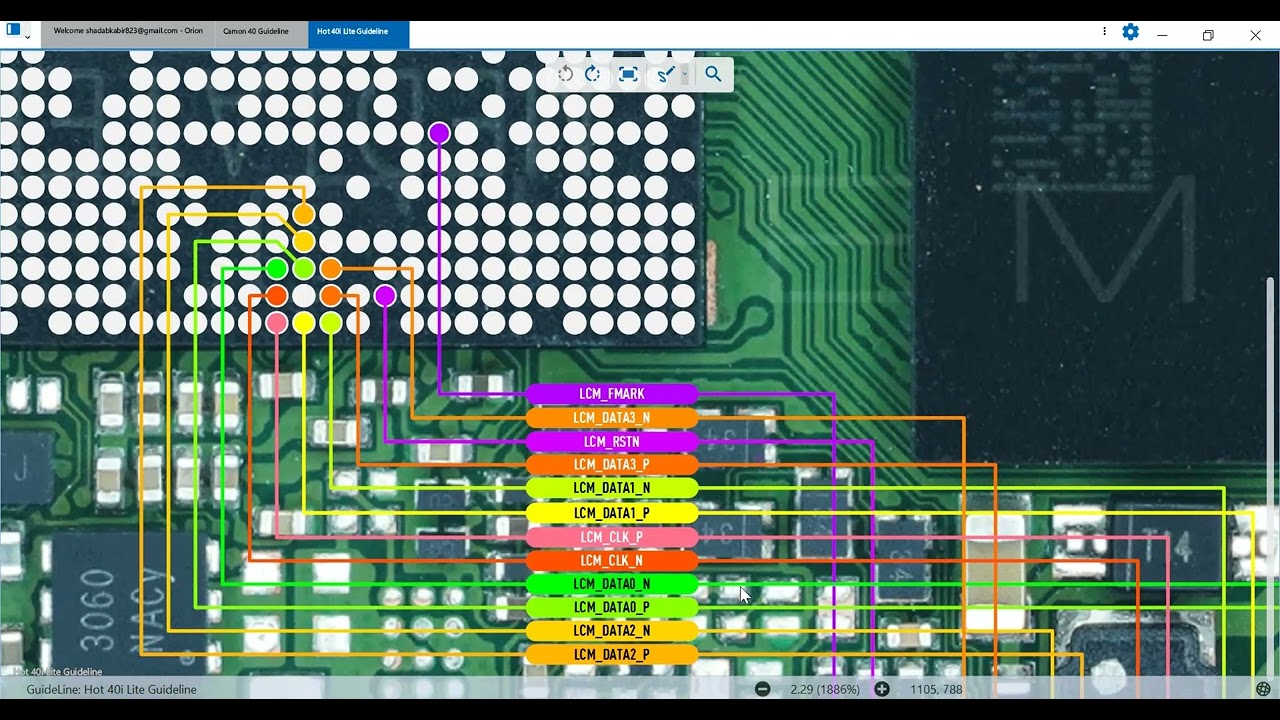Close the Orion window
Screen dimensions: 1280x720
tap(1255, 35)
